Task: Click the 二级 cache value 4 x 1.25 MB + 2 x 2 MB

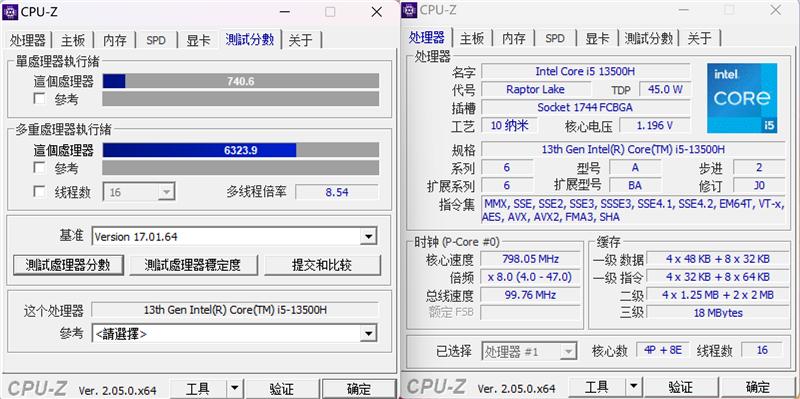Action: pyautogui.click(x=718, y=294)
